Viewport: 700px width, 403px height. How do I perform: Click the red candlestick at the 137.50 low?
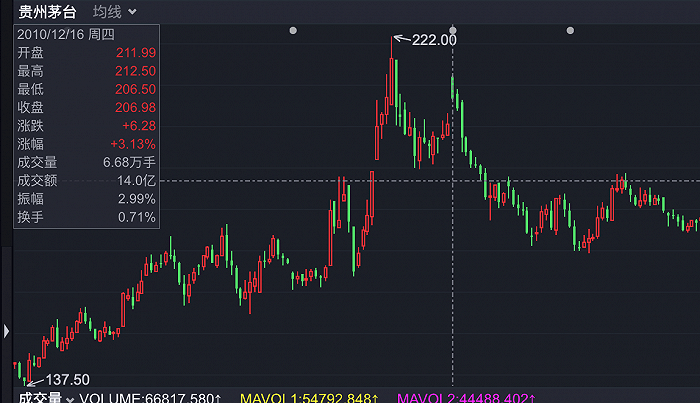click(29, 368)
